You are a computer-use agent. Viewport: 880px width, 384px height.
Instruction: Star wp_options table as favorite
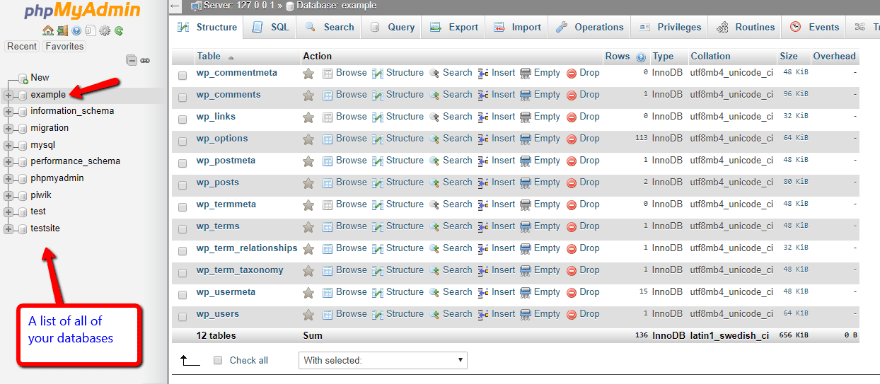click(308, 139)
